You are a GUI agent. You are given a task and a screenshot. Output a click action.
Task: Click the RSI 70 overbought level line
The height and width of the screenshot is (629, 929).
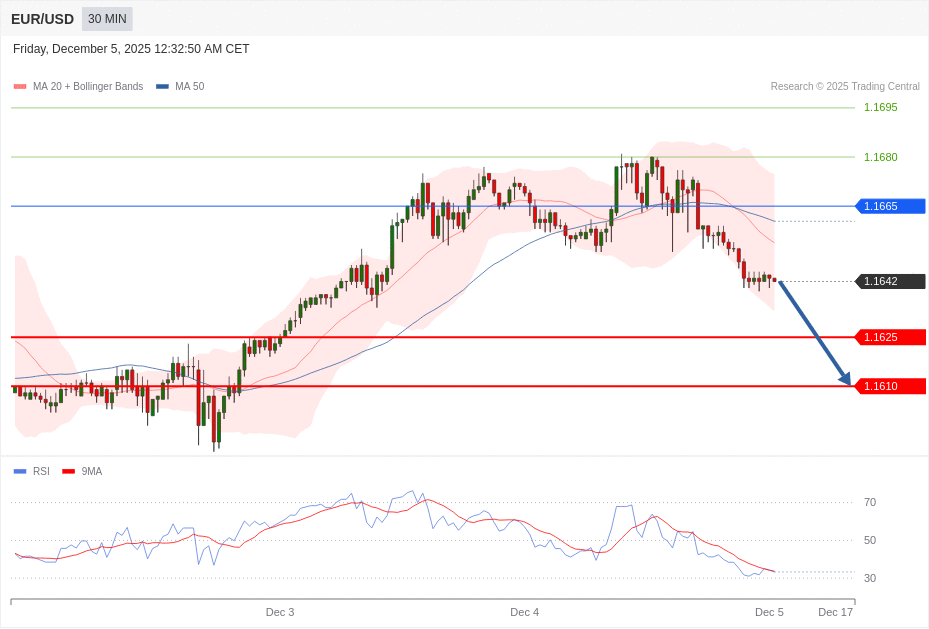870,502
